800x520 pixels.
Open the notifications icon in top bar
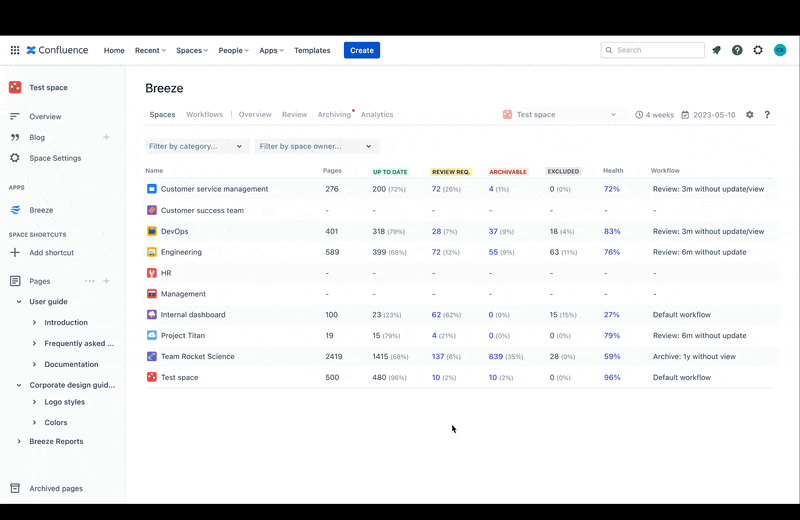tap(716, 50)
